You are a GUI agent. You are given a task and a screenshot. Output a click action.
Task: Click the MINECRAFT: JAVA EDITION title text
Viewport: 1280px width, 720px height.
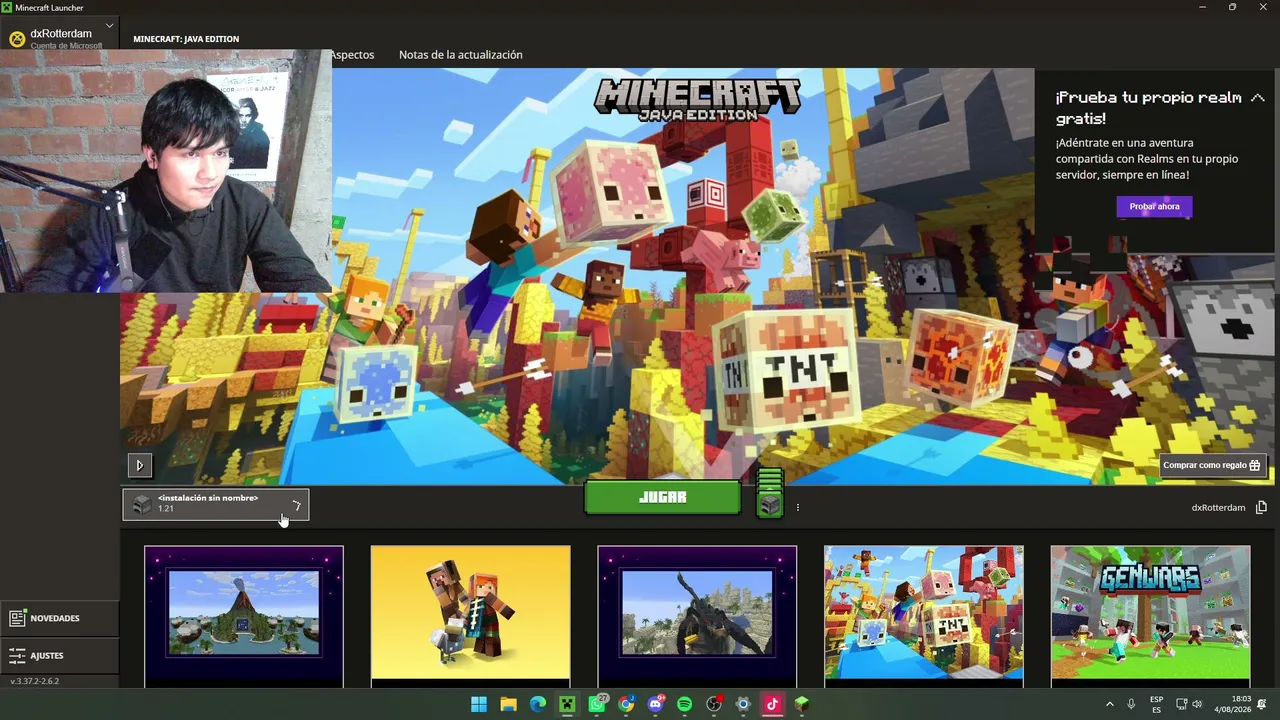(x=186, y=39)
